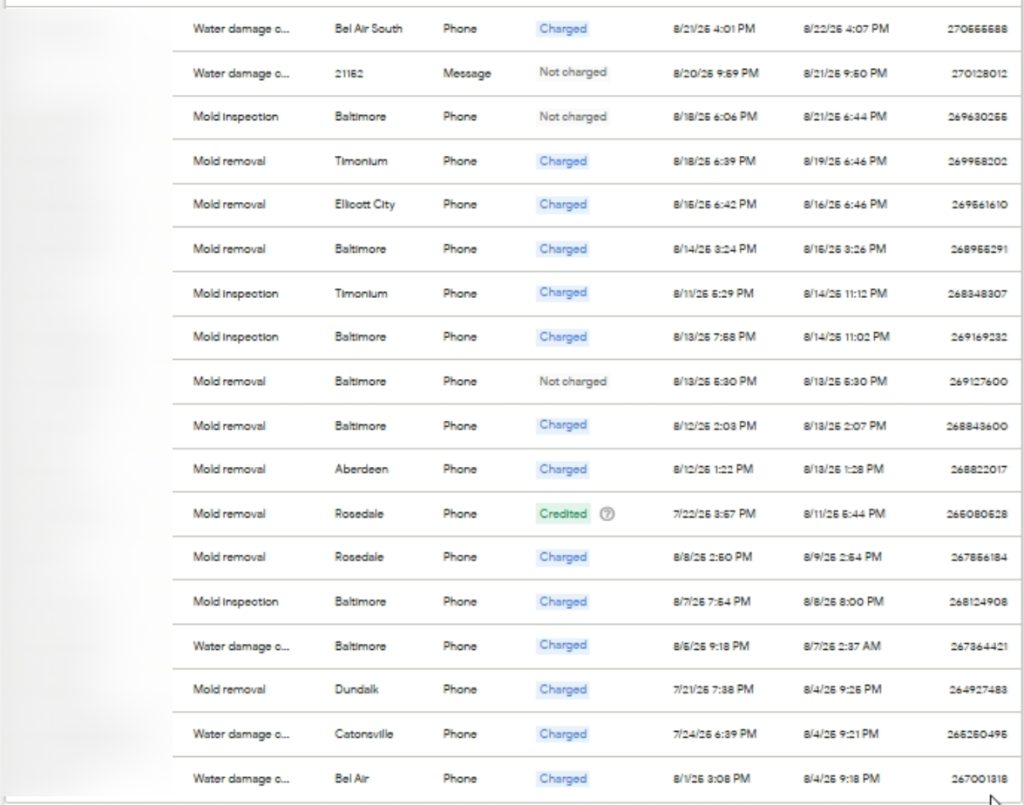Click lead ID 270555588

coord(976,30)
